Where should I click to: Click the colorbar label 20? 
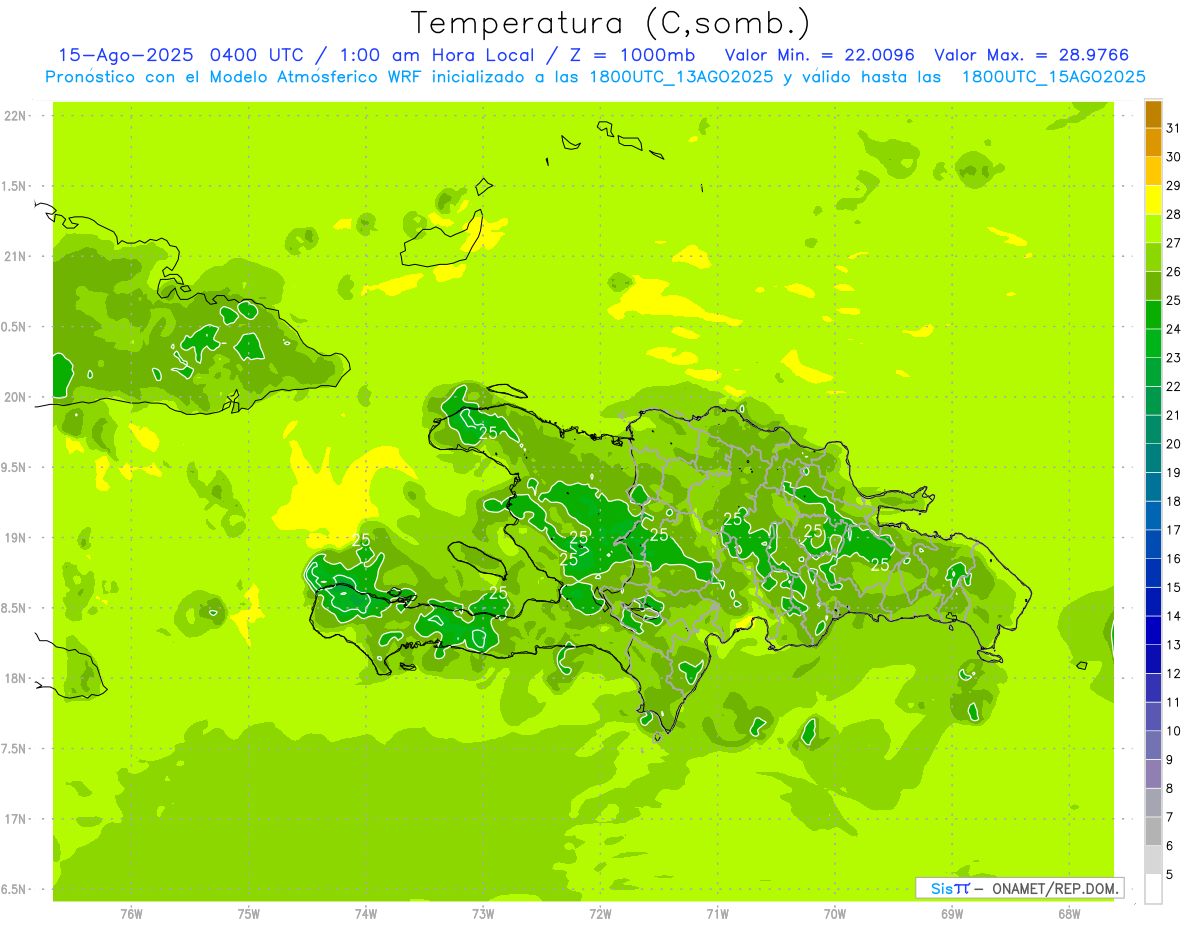pos(1174,444)
